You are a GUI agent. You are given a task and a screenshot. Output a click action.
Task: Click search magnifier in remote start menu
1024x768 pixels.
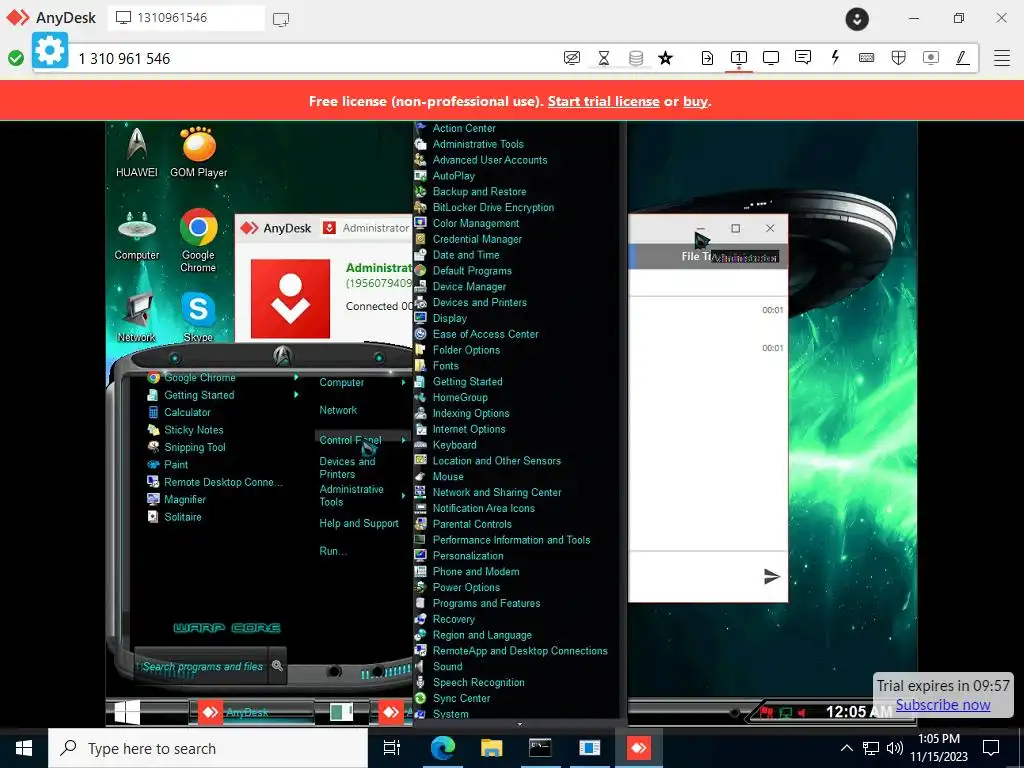point(278,665)
